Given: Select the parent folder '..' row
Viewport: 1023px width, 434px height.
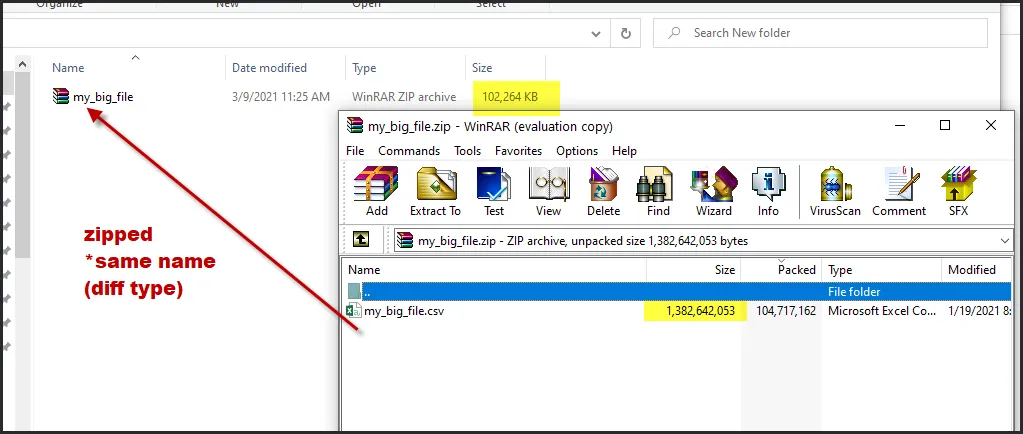Looking at the screenshot, I should point(678,291).
